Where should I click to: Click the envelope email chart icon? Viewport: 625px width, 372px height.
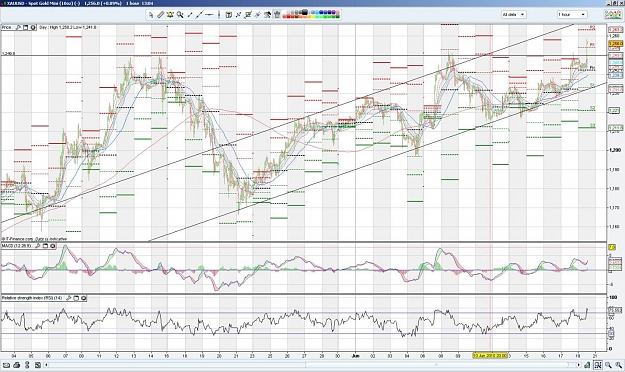[x=6, y=365]
